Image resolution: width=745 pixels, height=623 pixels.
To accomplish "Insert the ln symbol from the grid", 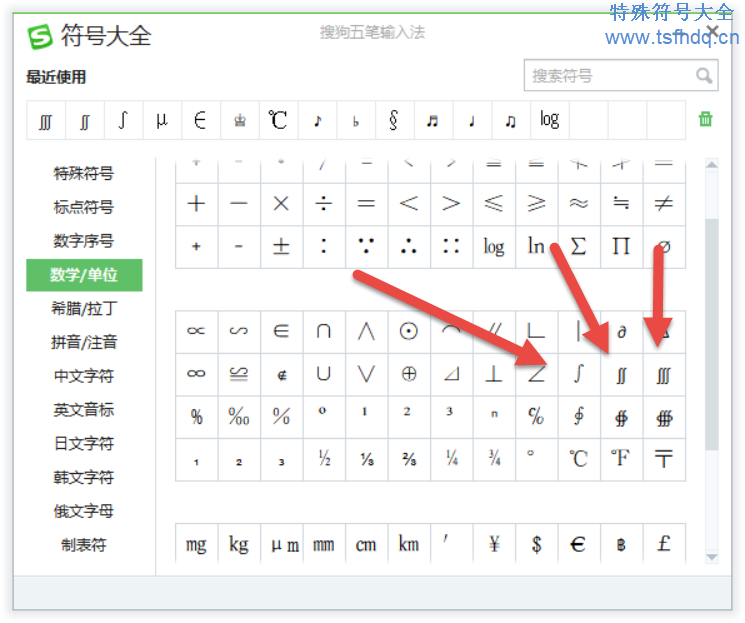I will coord(536,246).
